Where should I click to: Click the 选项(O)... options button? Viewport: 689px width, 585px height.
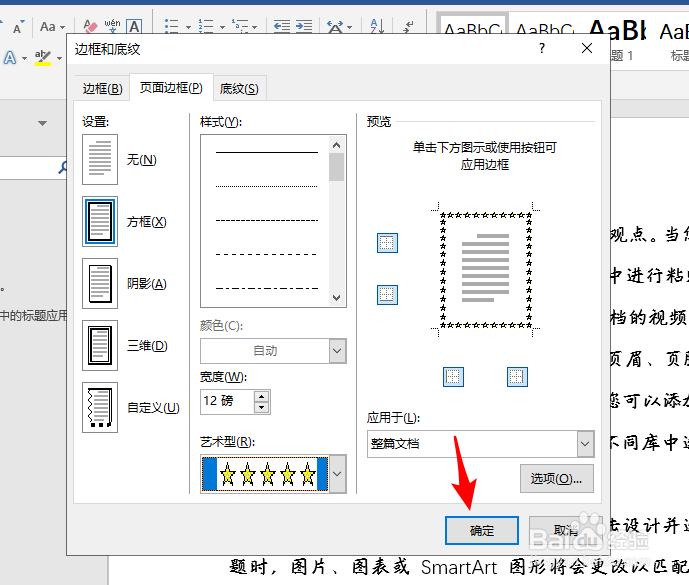click(556, 478)
